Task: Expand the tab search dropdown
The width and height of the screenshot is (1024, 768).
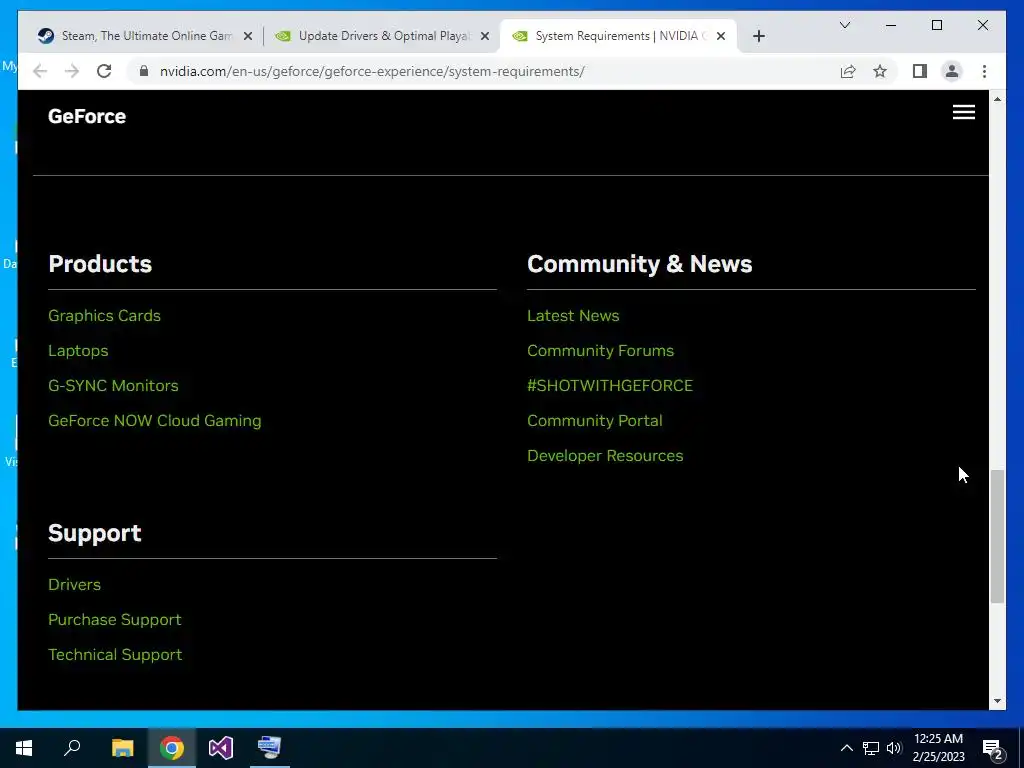Action: click(844, 25)
